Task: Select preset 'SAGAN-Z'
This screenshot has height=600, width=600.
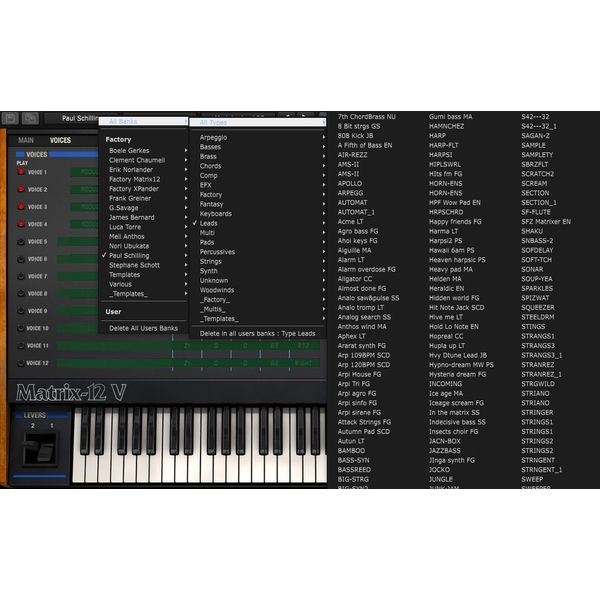Action: tap(535, 136)
